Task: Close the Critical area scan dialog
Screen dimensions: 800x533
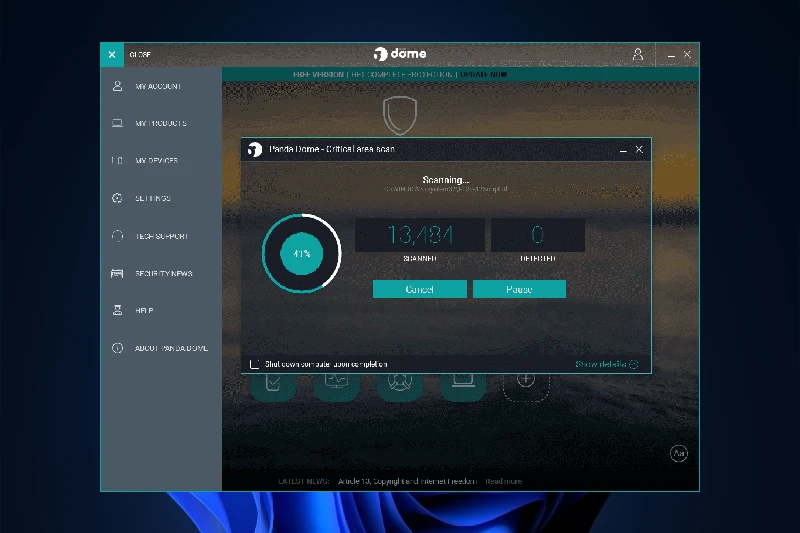Action: [639, 149]
